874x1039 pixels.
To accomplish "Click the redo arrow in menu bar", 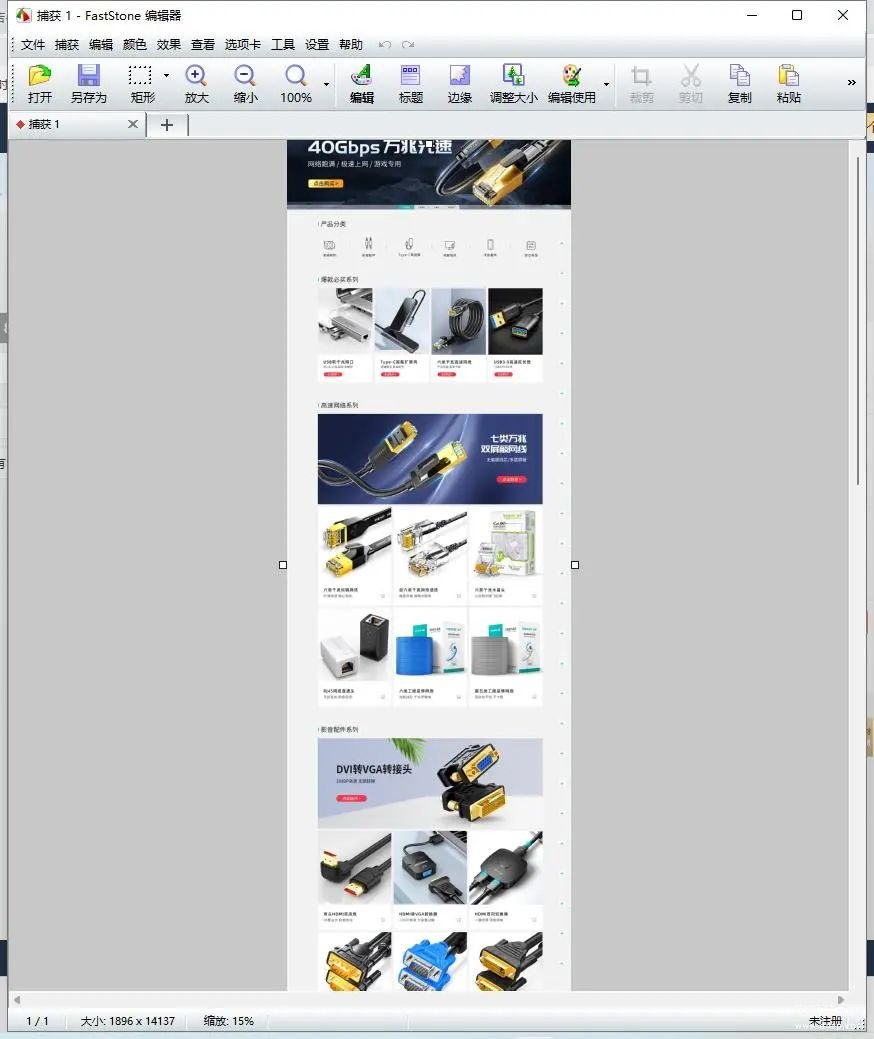I will (x=408, y=44).
